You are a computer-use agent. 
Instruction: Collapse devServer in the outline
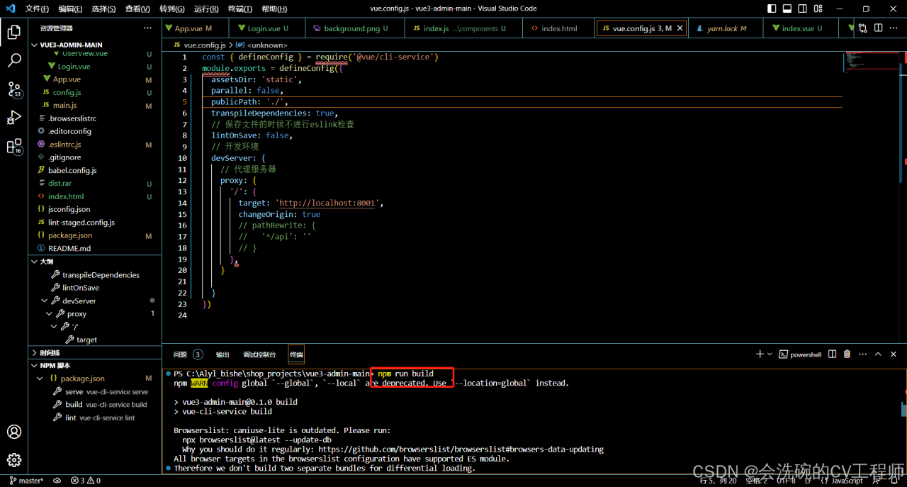pyautogui.click(x=45, y=301)
